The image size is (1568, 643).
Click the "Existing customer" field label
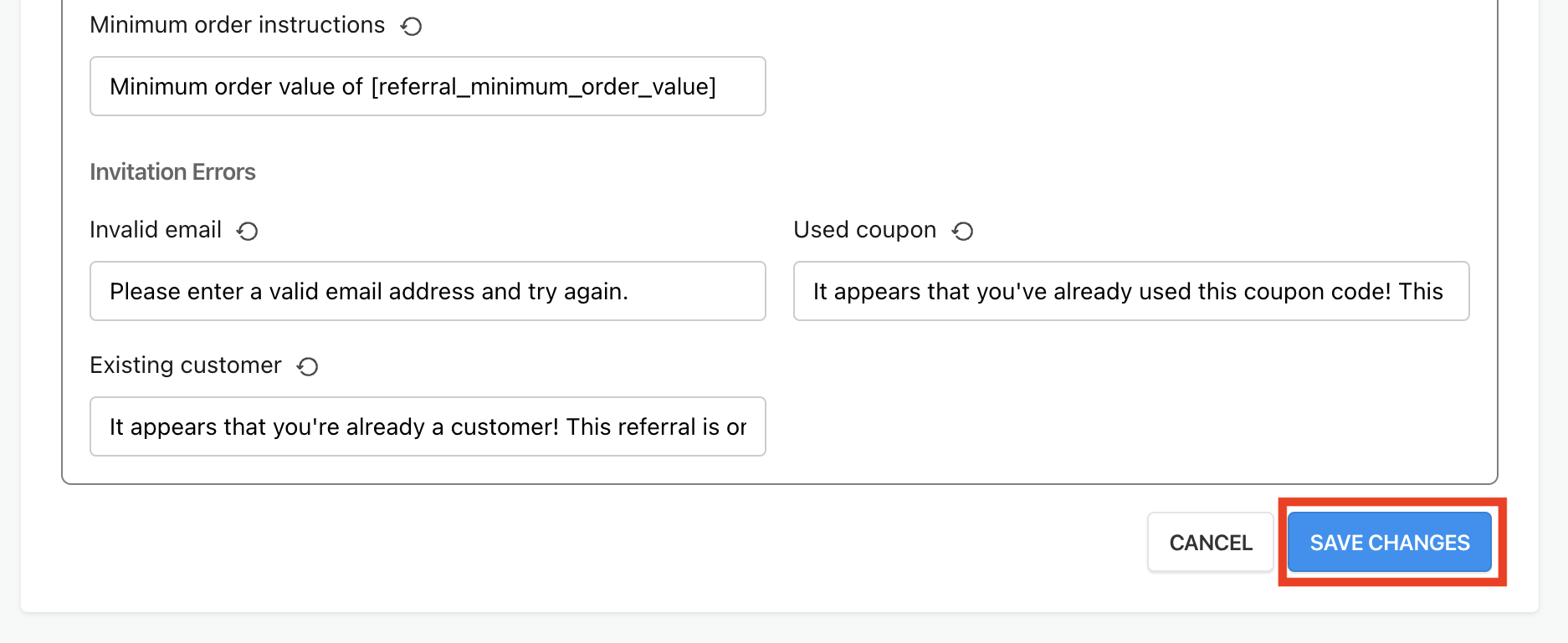185,365
